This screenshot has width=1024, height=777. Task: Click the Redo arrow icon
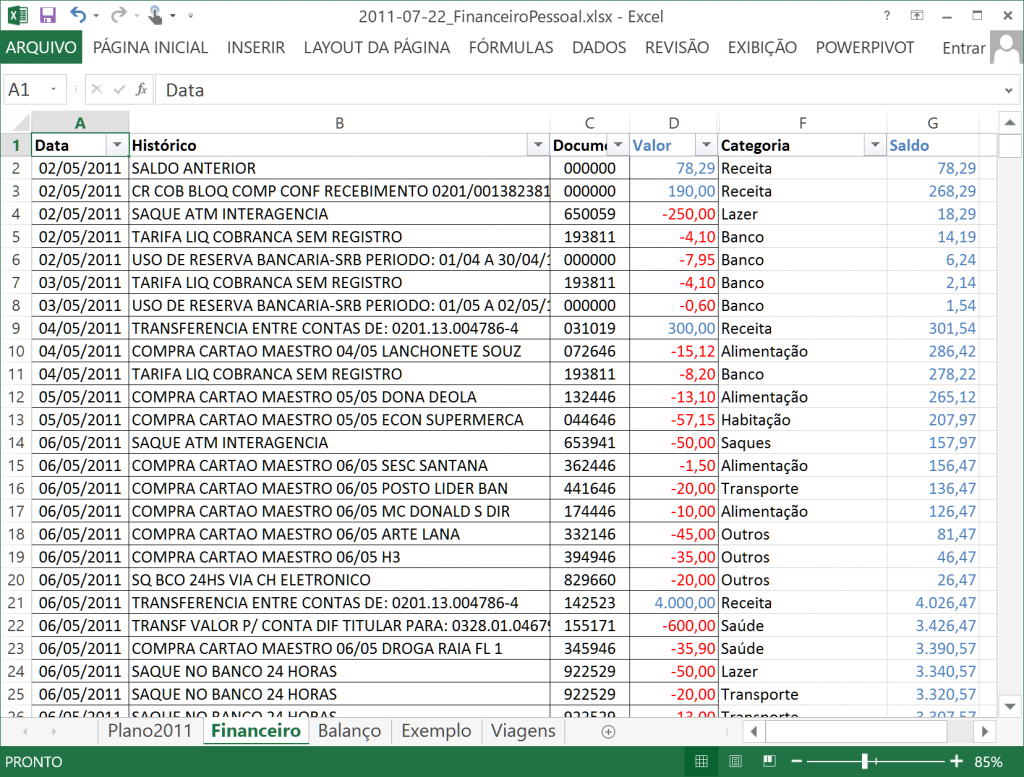pos(118,15)
